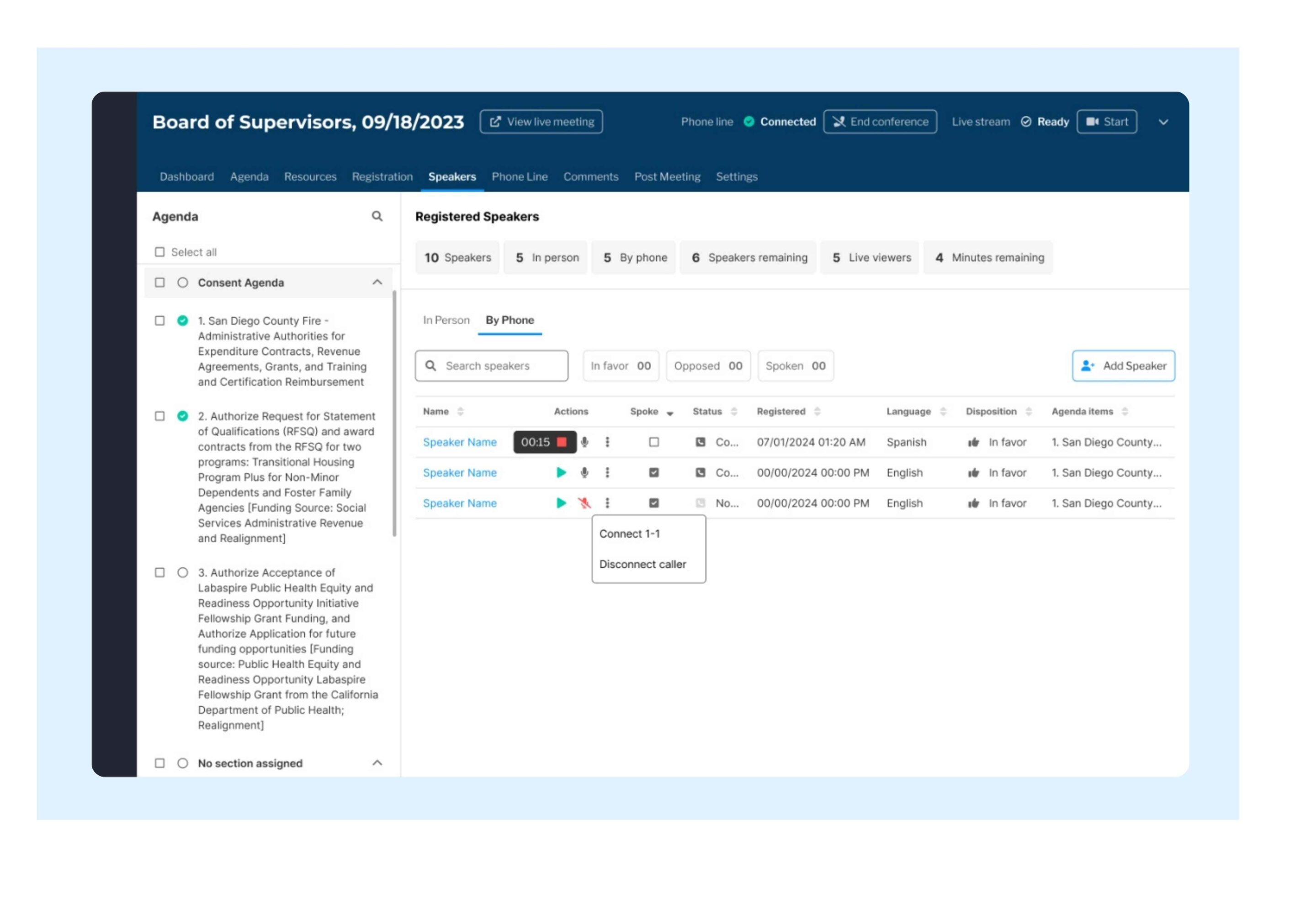The width and height of the screenshot is (1316, 911).
Task: Click the End conference button
Action: (x=880, y=122)
